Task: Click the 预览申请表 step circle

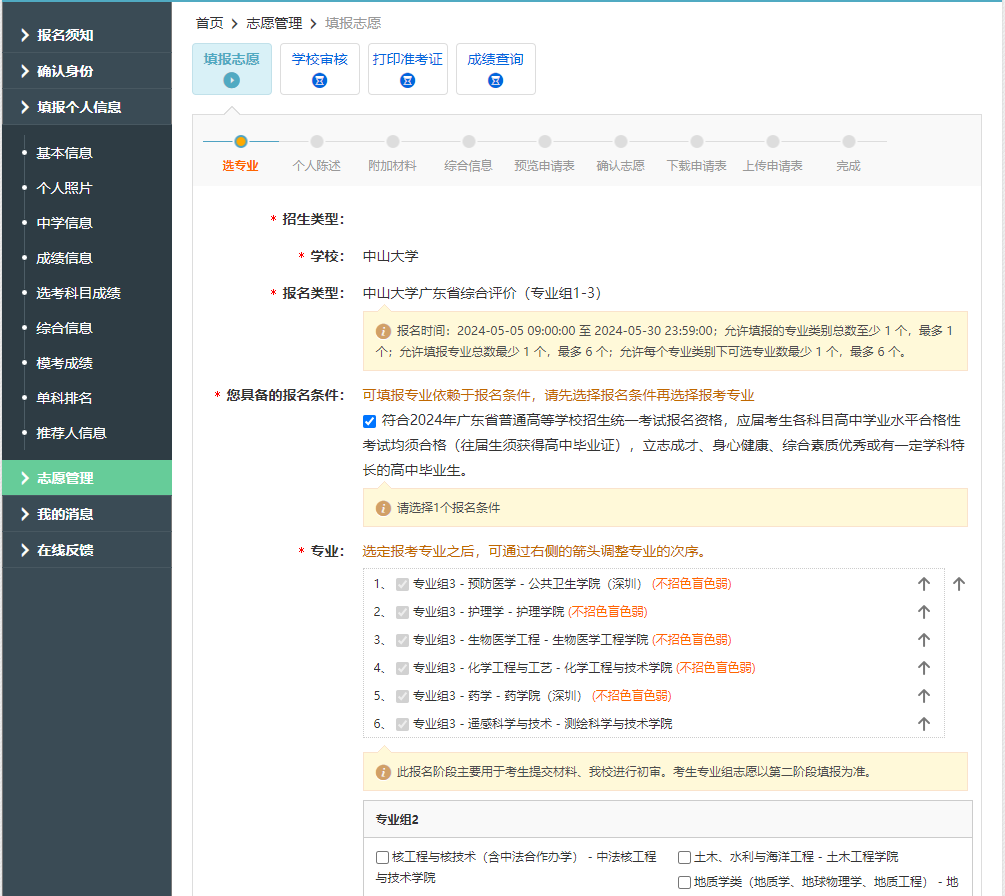Action: click(x=545, y=141)
